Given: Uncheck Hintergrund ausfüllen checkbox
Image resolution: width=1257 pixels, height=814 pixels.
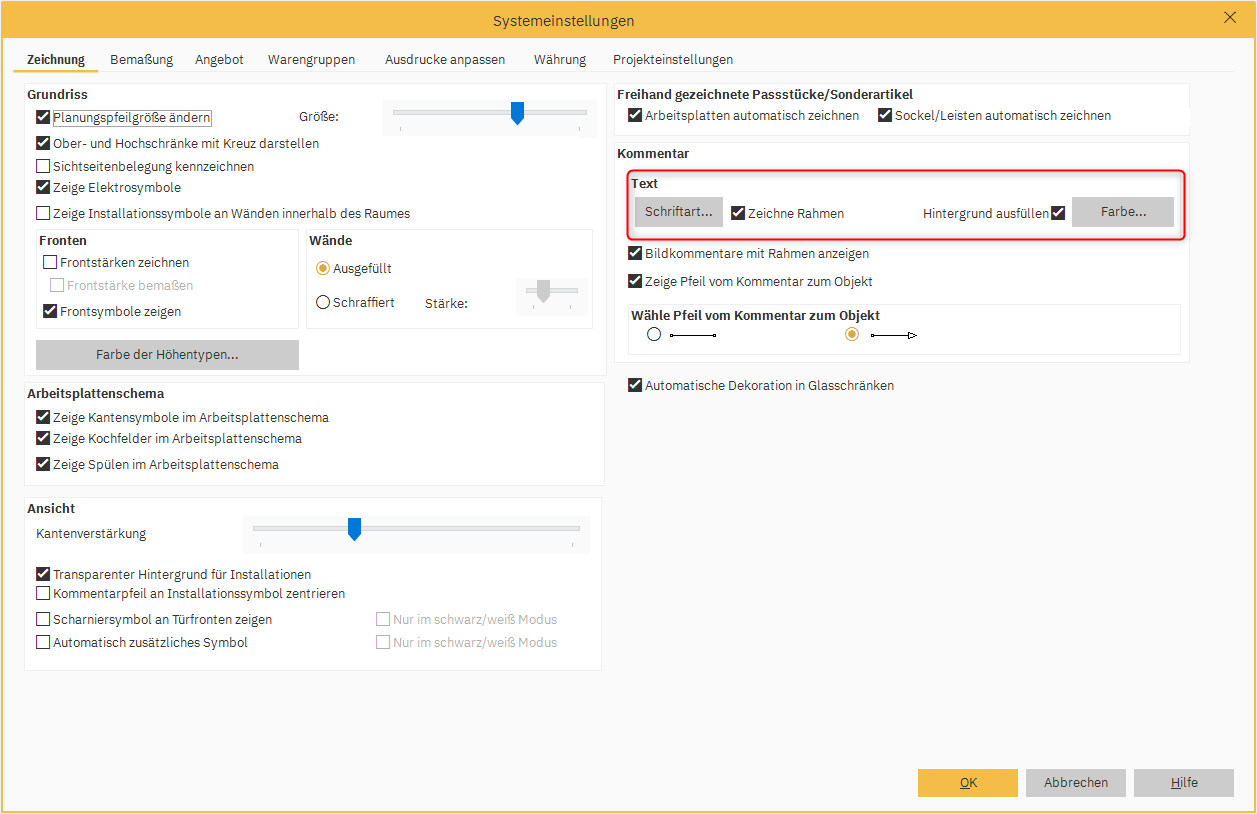Looking at the screenshot, I should pos(1058,213).
